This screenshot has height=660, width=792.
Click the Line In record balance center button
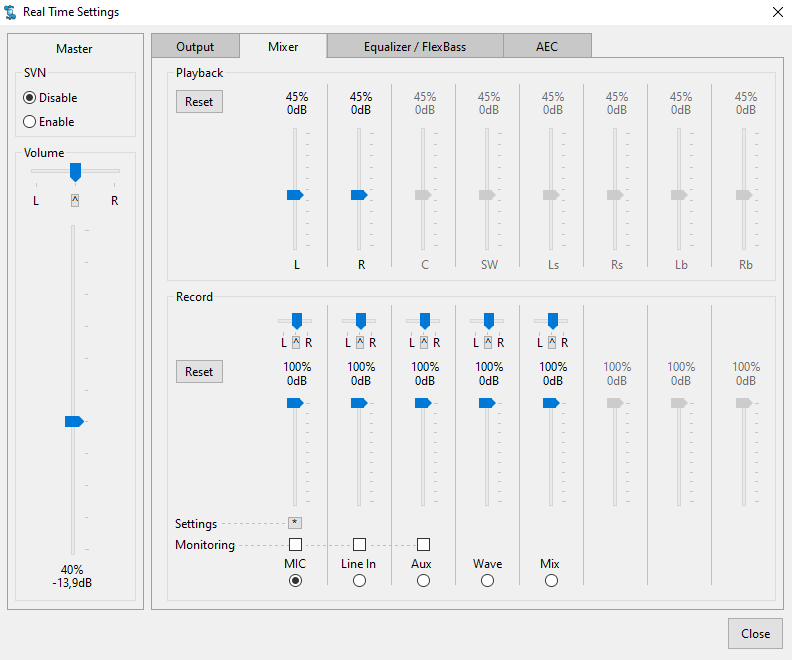coord(360,342)
